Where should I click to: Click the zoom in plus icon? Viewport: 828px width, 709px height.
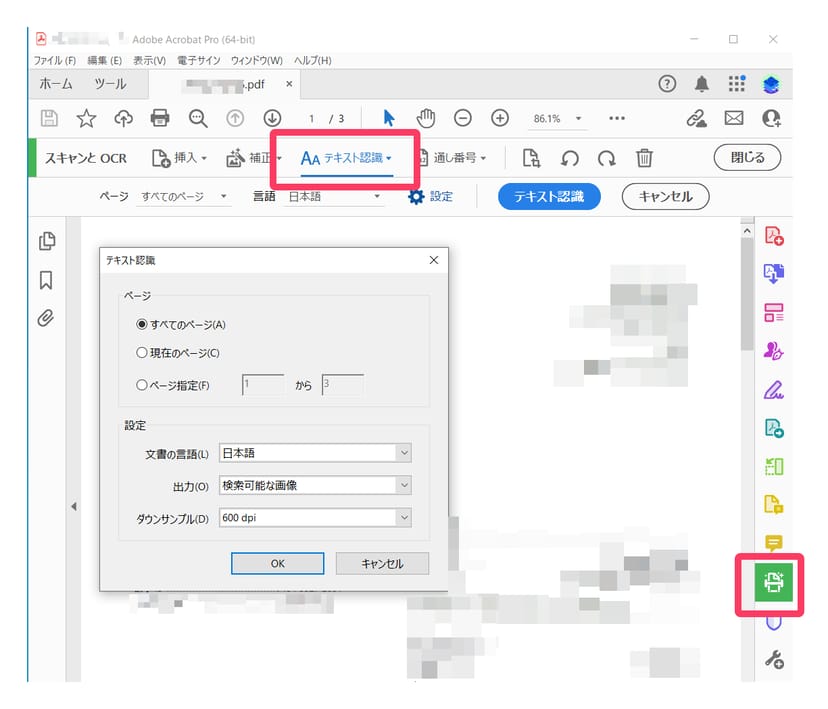click(x=500, y=118)
